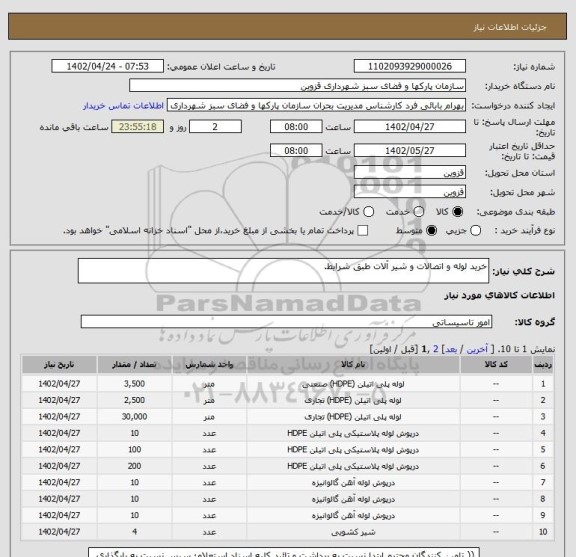Click the buyer organization name field
Screen dimensions: 576x557
[298, 86]
